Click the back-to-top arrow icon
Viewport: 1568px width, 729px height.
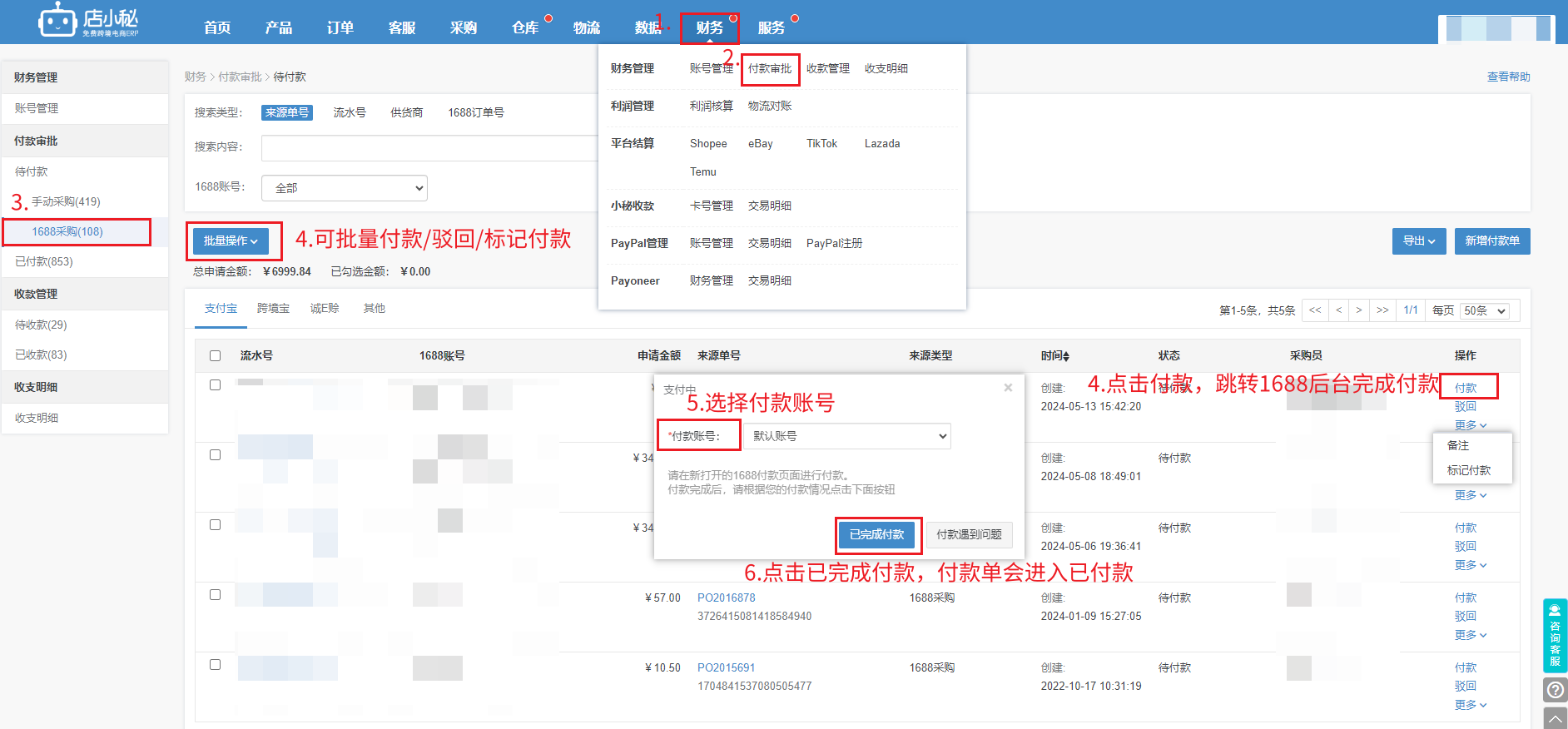[x=1555, y=718]
